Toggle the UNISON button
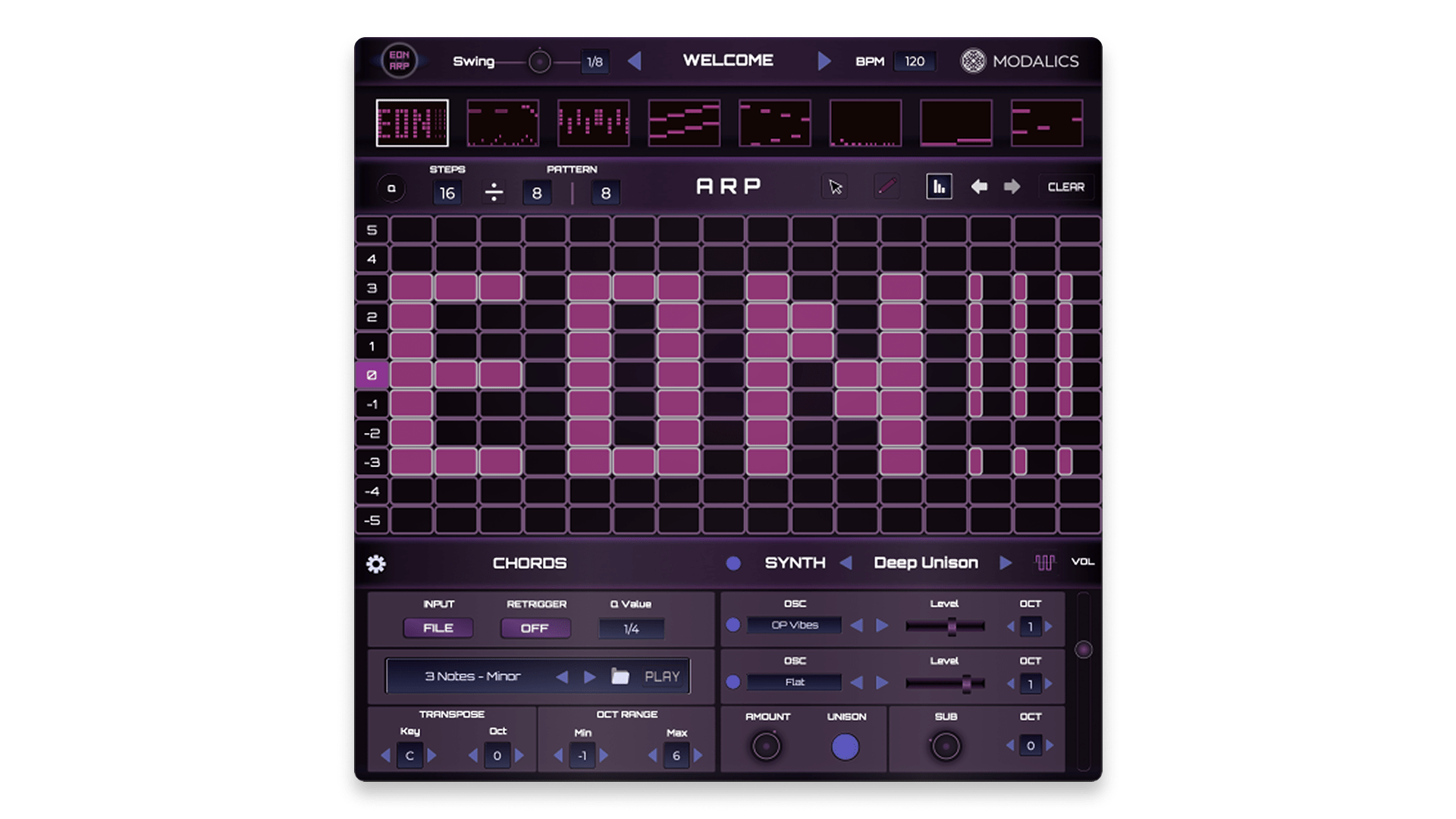1456x819 pixels. point(846,747)
